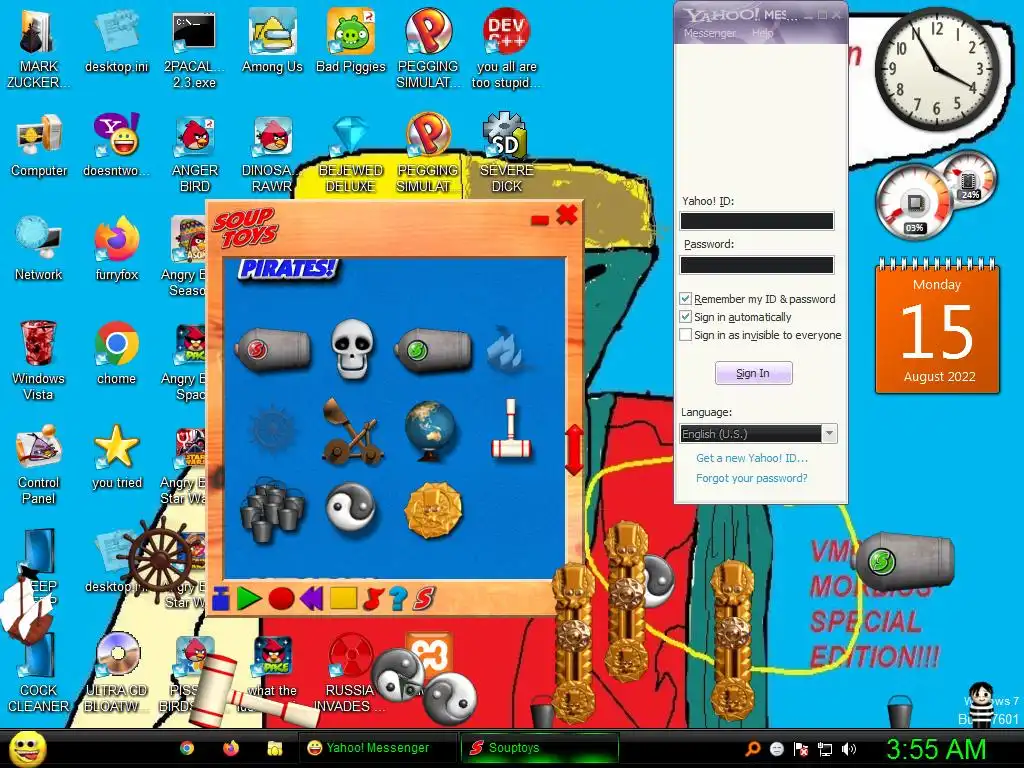1024x768 pixels.
Task: Select the Bad Piggies desktop icon
Action: (x=351, y=40)
